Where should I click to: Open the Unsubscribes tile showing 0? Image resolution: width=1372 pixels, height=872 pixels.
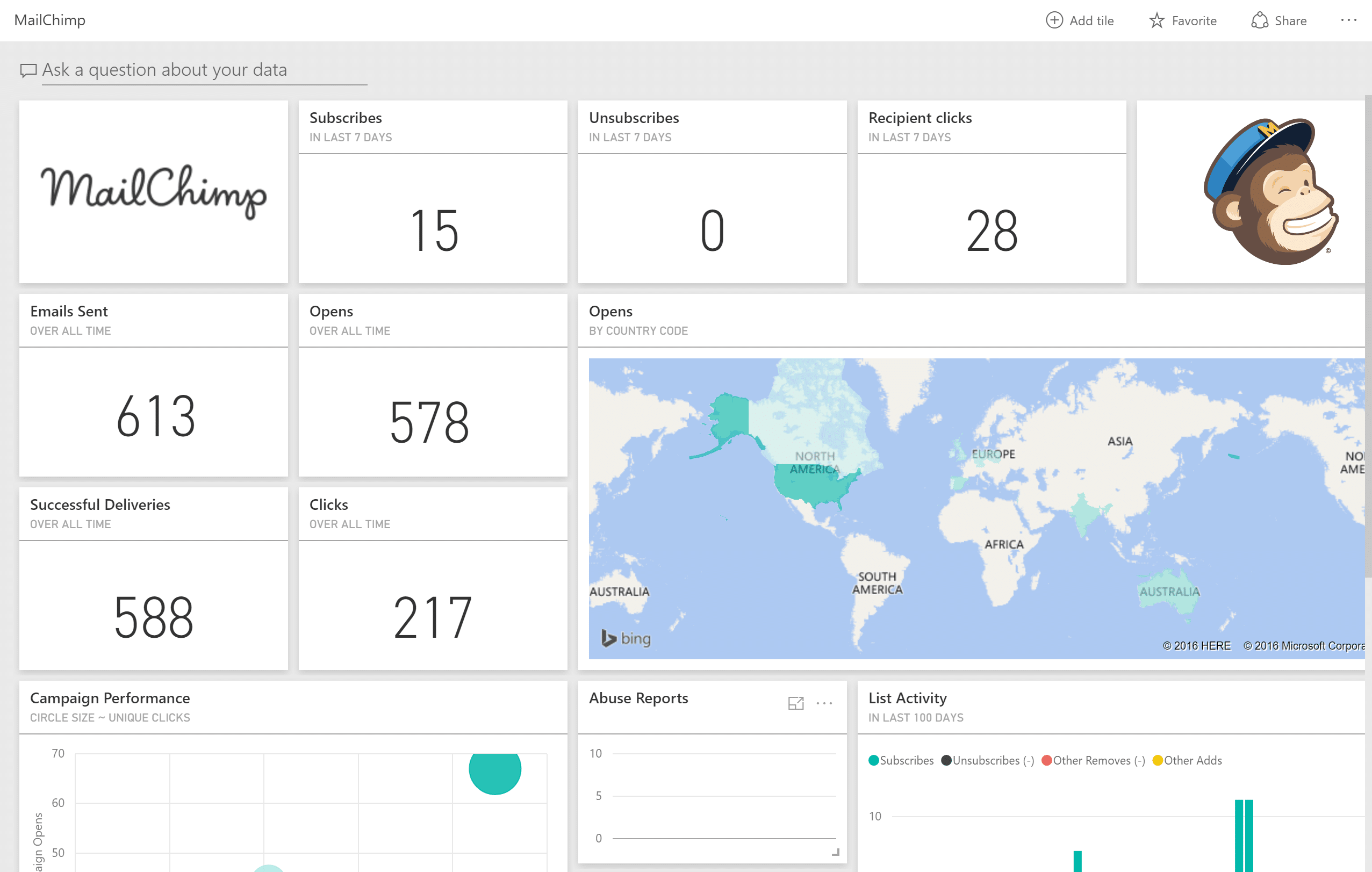point(712,192)
